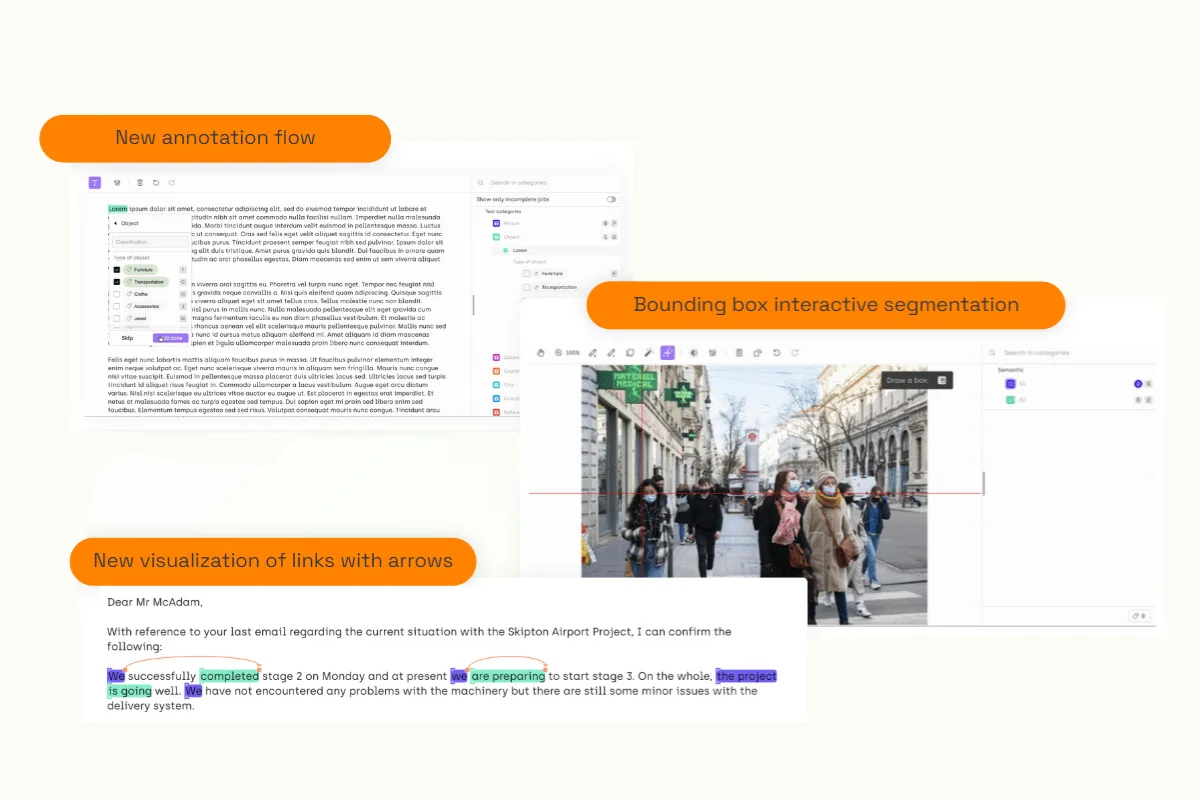
Task: Select the eraser pen tool in image toolbar
Action: tap(611, 353)
